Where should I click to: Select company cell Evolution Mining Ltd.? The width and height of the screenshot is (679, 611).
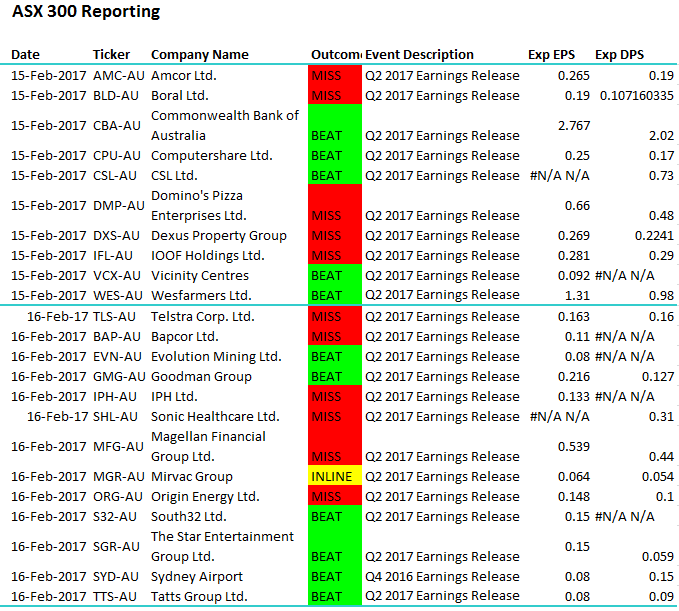216,356
